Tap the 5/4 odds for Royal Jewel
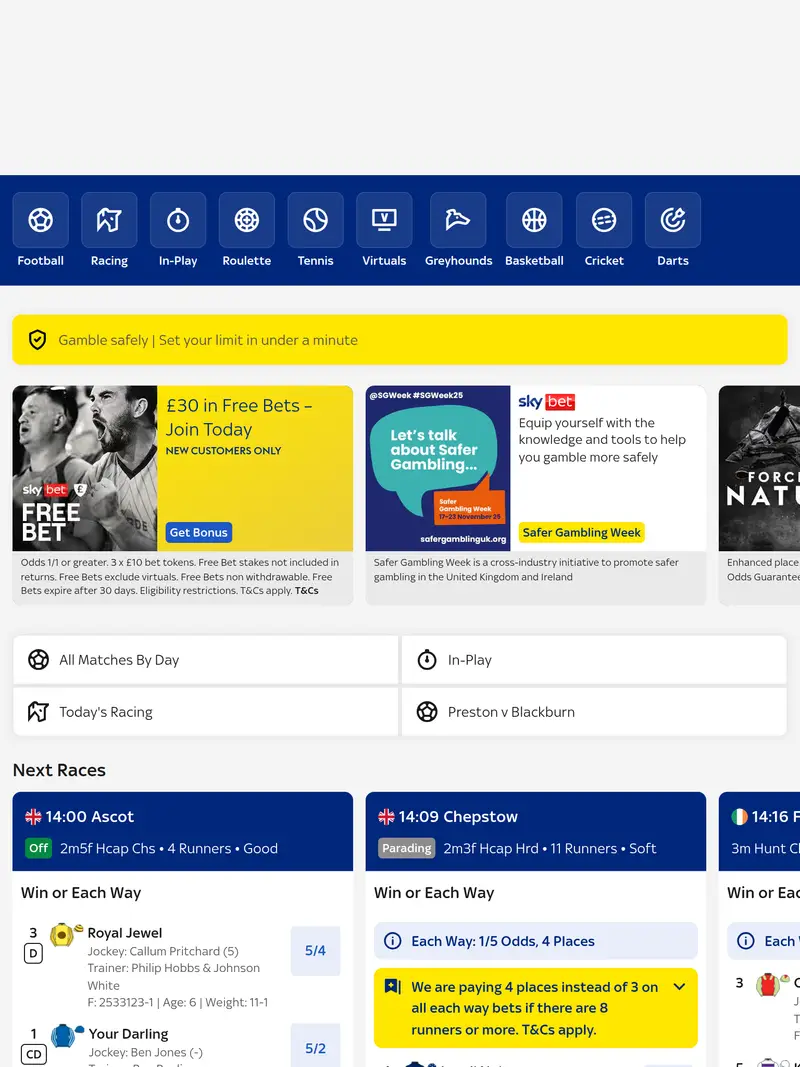This screenshot has width=800, height=1067. point(315,951)
